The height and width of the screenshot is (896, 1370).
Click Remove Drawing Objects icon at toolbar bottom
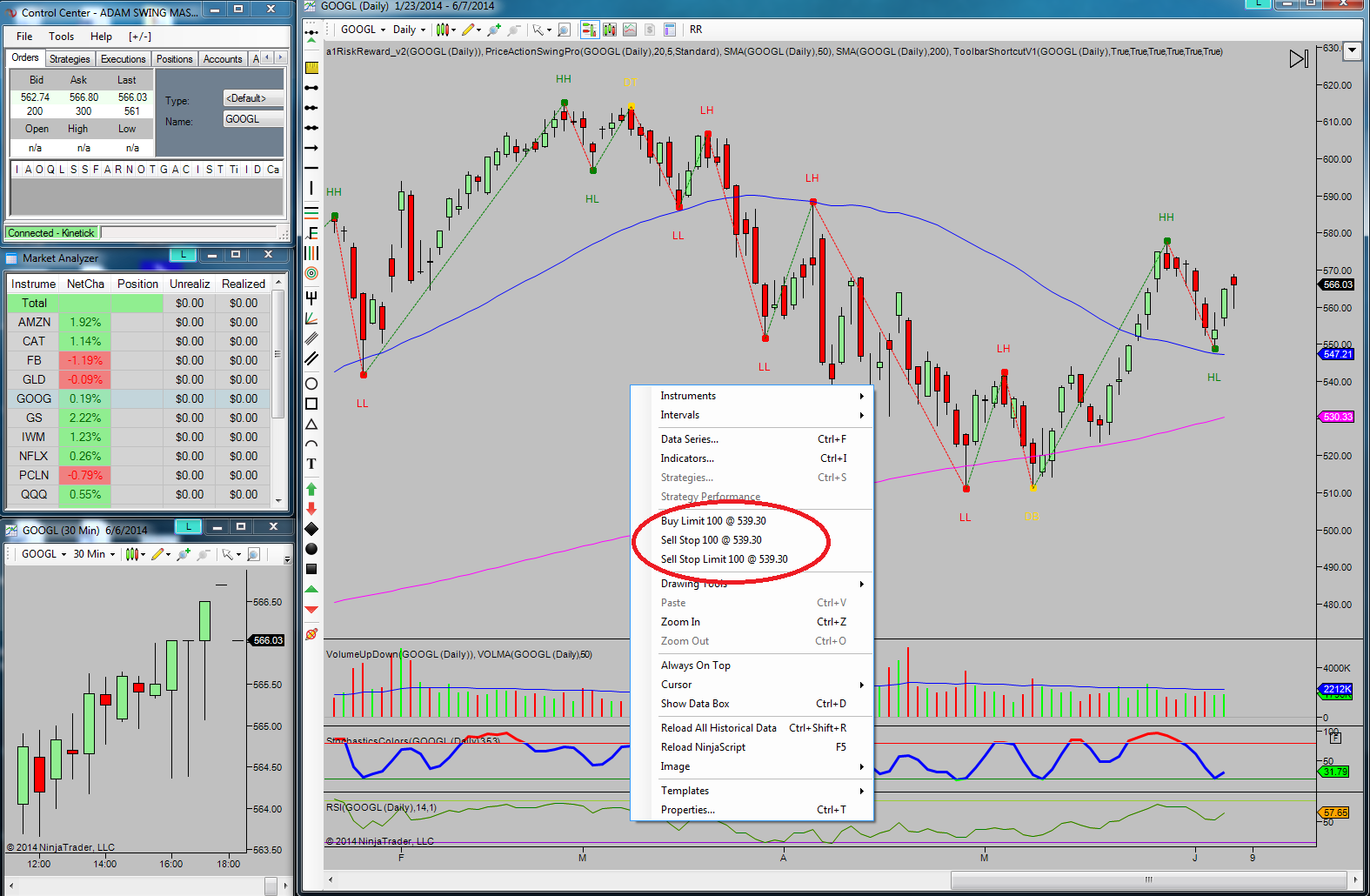(x=311, y=634)
